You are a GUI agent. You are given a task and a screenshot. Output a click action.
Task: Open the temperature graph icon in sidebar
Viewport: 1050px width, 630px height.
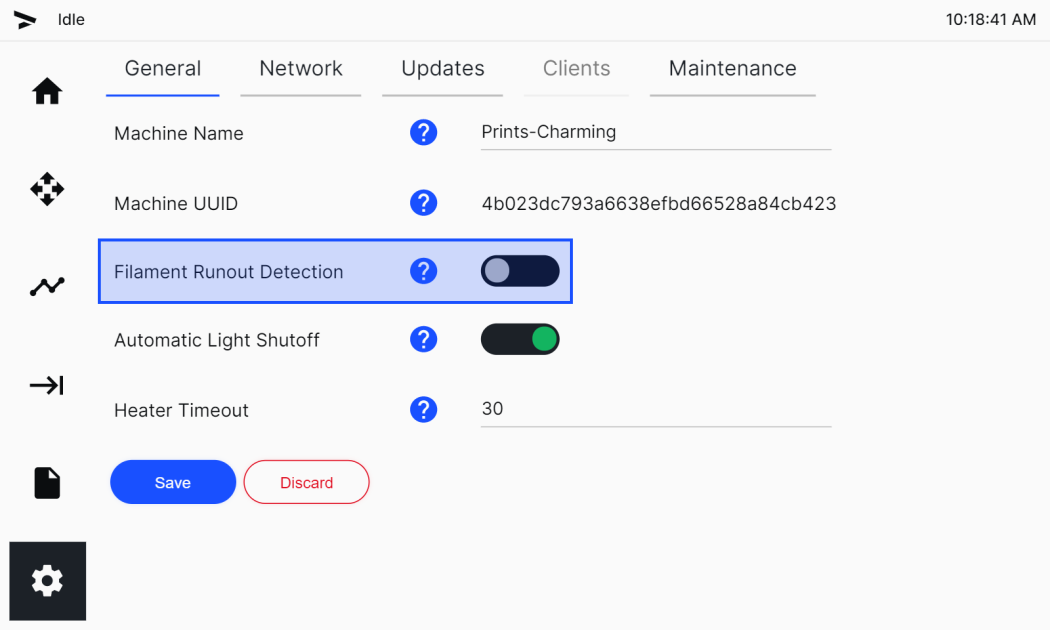pos(47,287)
